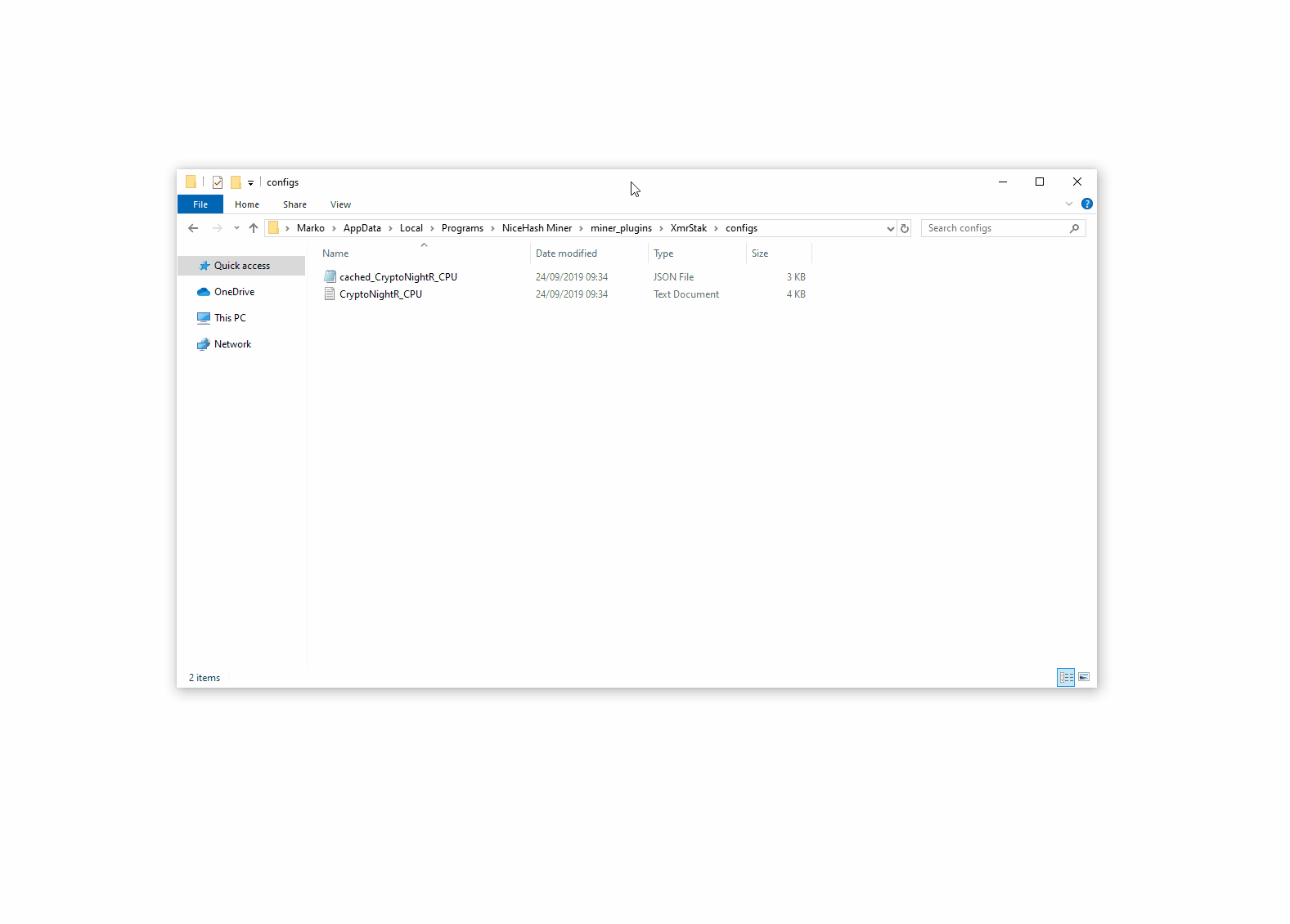Image resolution: width=1290 pixels, height=924 pixels.
Task: Select the cached_CryptoNightR_CPU JSON file
Action: (398, 277)
